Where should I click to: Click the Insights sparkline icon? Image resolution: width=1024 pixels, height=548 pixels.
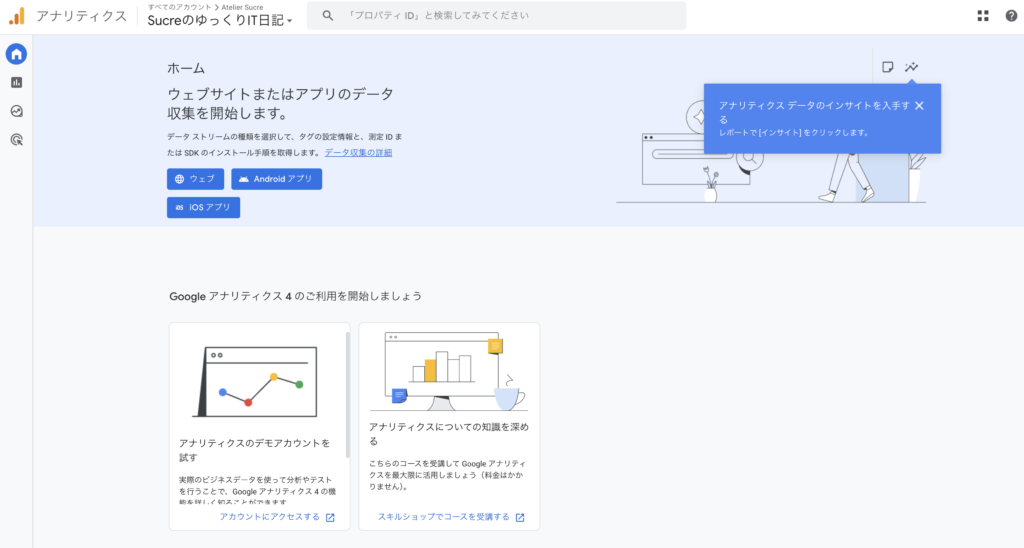911,67
